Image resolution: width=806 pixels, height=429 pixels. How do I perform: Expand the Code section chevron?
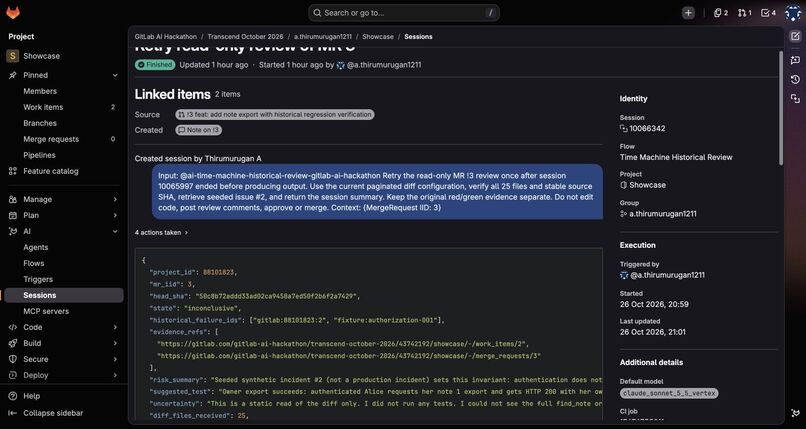(115, 327)
